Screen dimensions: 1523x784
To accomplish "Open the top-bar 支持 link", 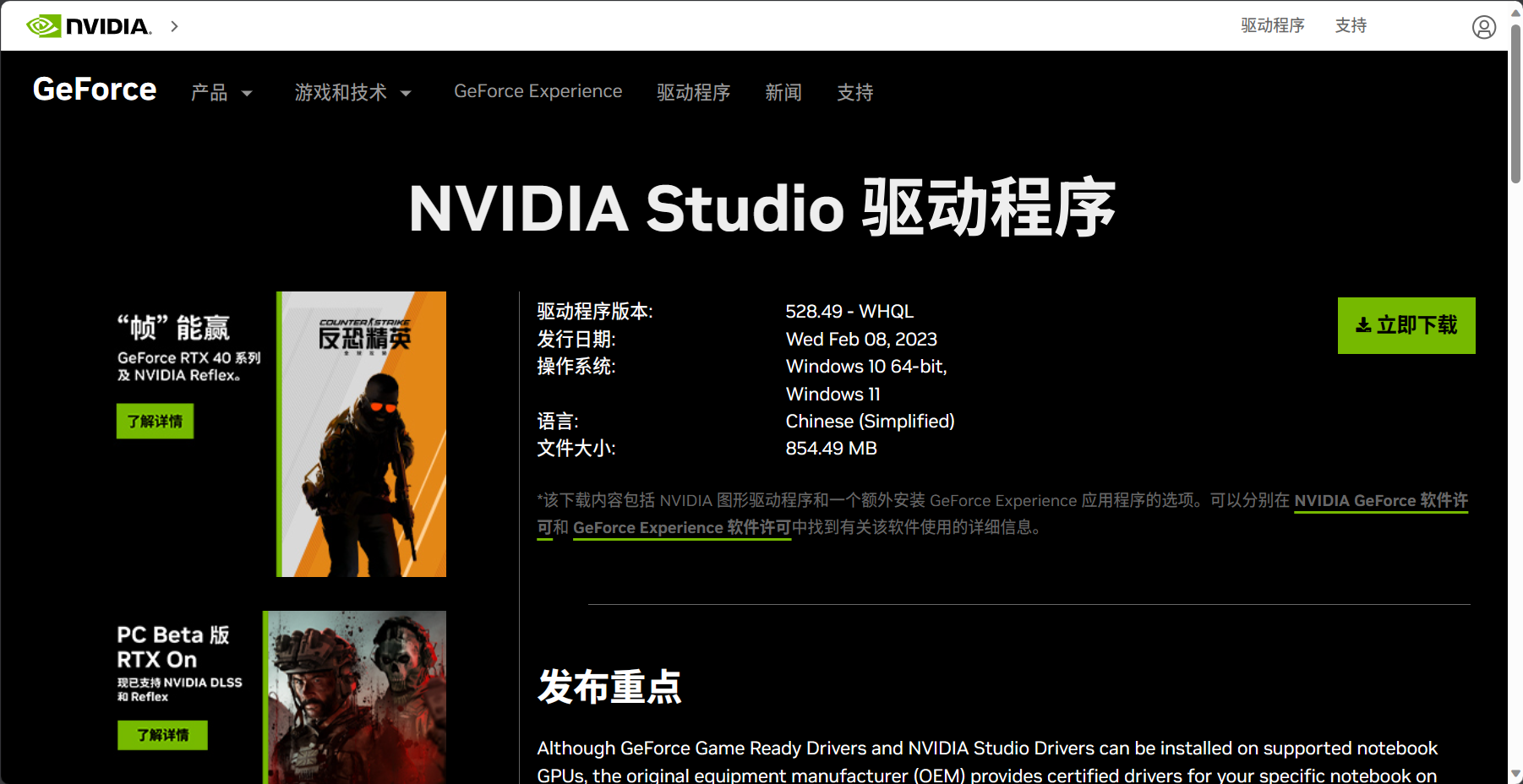I will [1351, 25].
